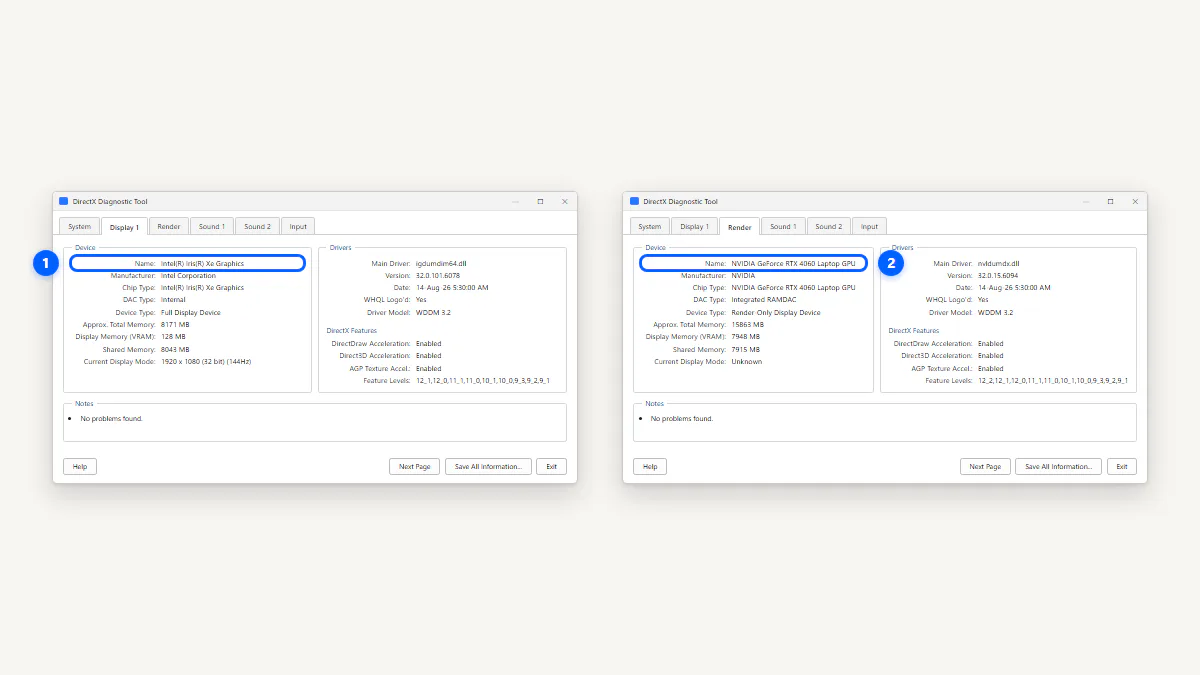This screenshot has width=1200, height=675.
Task: Click the Help button in the Intel graphics window
Action: 80,467
